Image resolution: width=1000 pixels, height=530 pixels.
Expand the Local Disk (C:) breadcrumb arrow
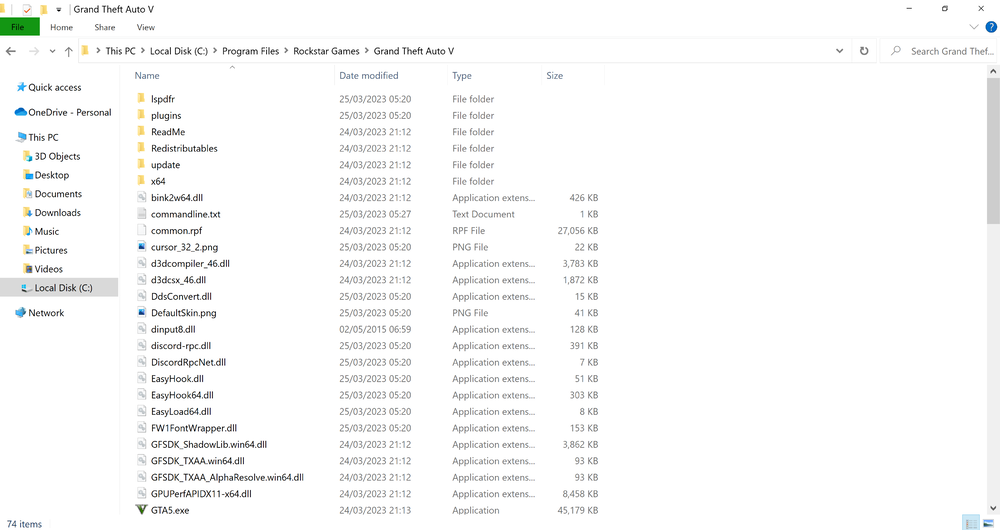215,51
